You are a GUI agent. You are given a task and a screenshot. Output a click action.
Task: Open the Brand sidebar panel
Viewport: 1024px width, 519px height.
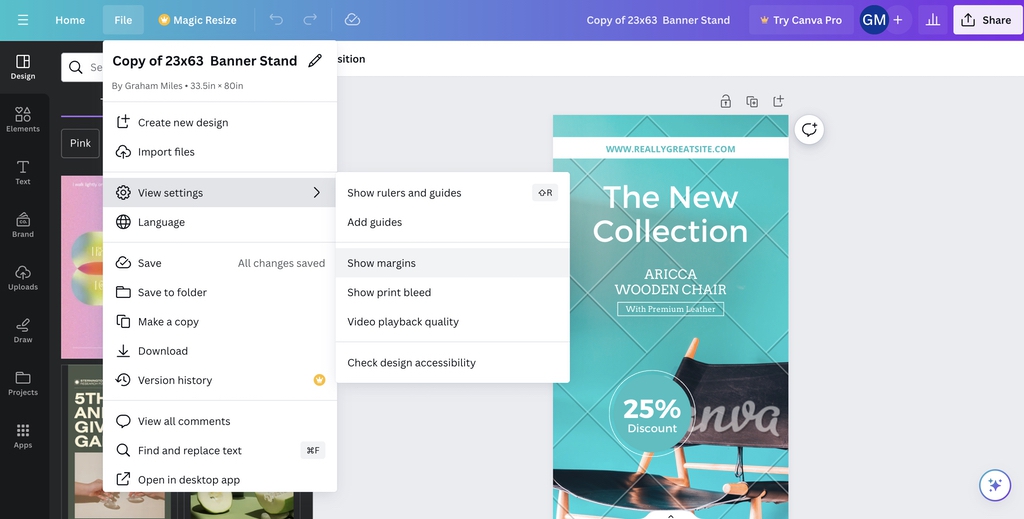coord(23,225)
